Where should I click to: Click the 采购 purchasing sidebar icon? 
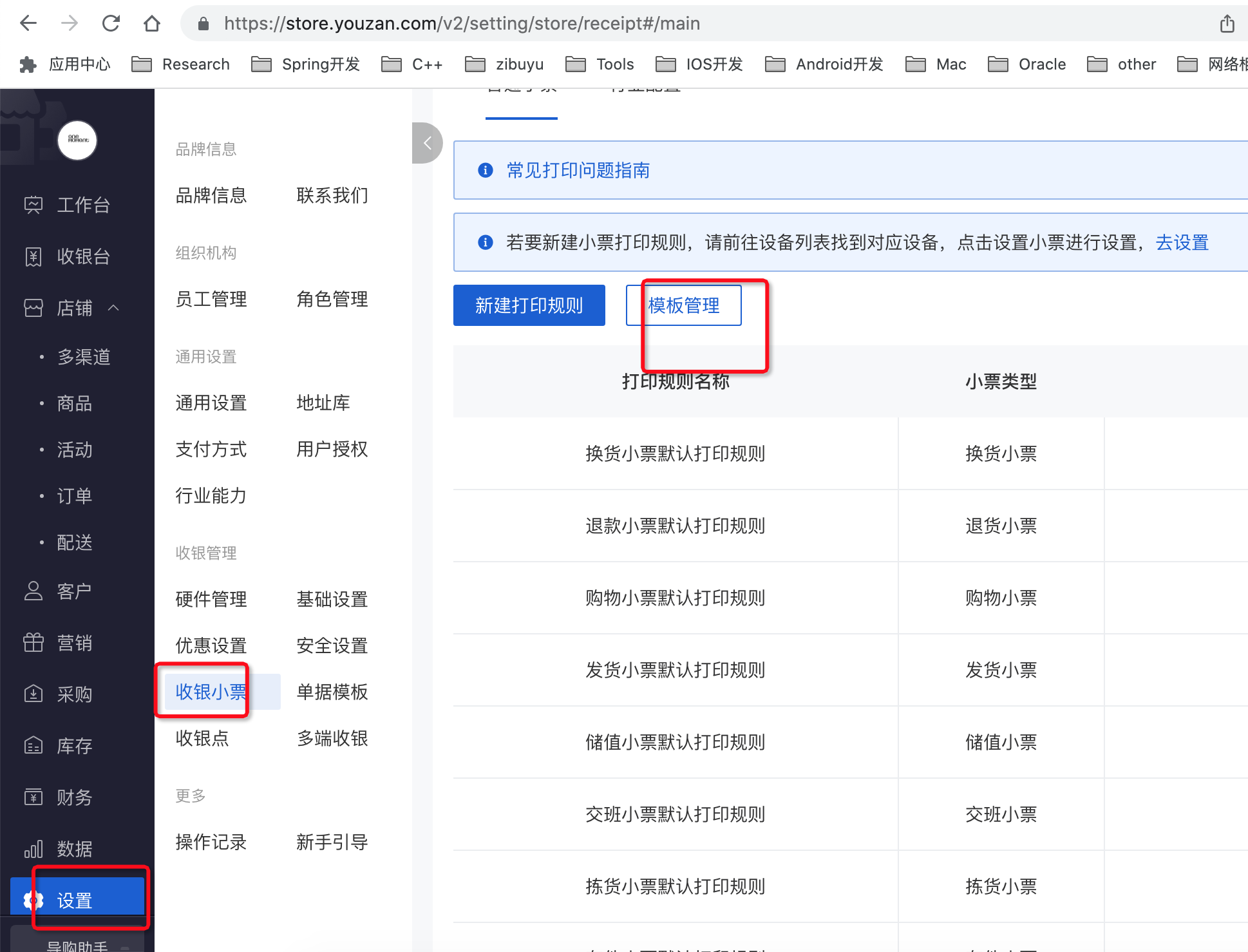point(33,694)
